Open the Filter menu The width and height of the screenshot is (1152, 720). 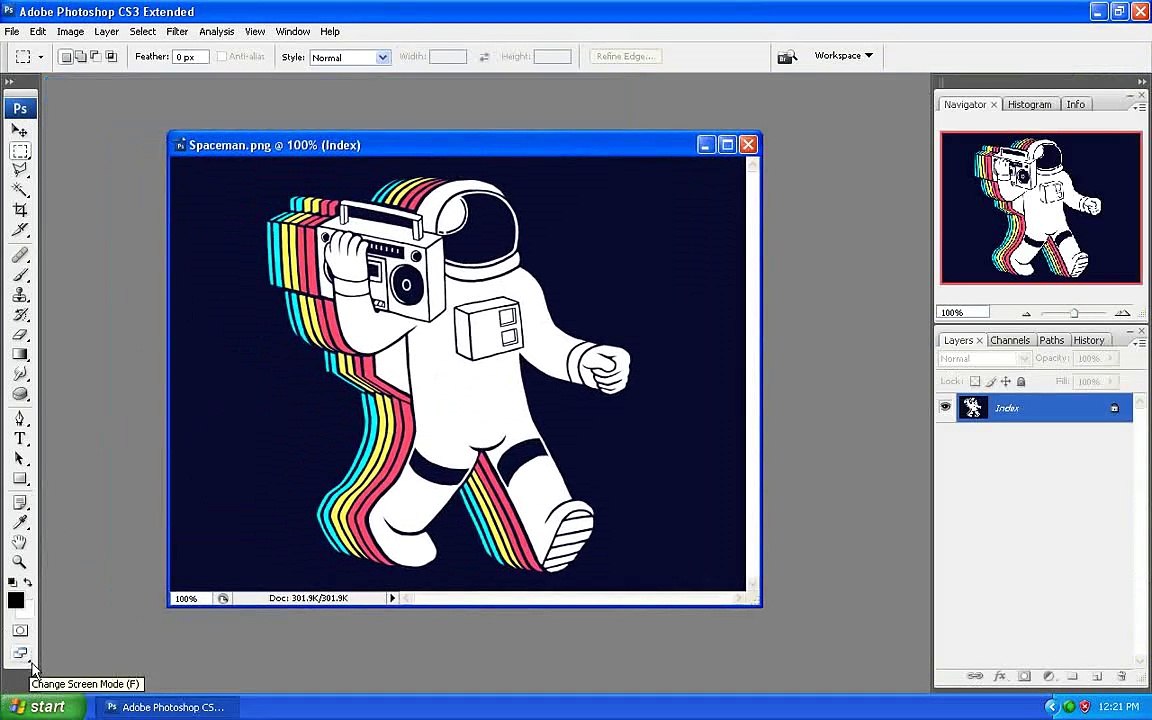(177, 31)
